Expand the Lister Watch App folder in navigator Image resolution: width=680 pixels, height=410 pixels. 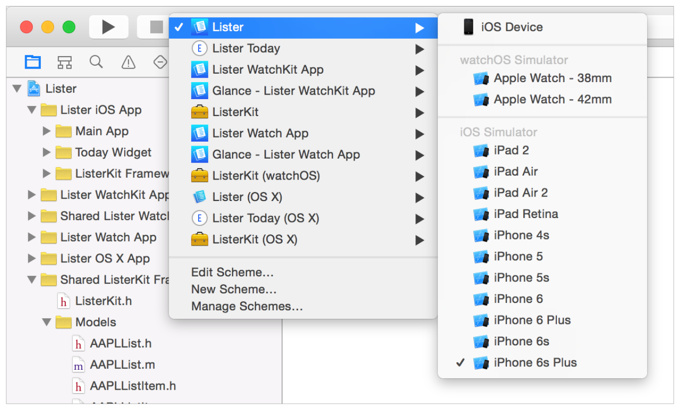pyautogui.click(x=32, y=237)
